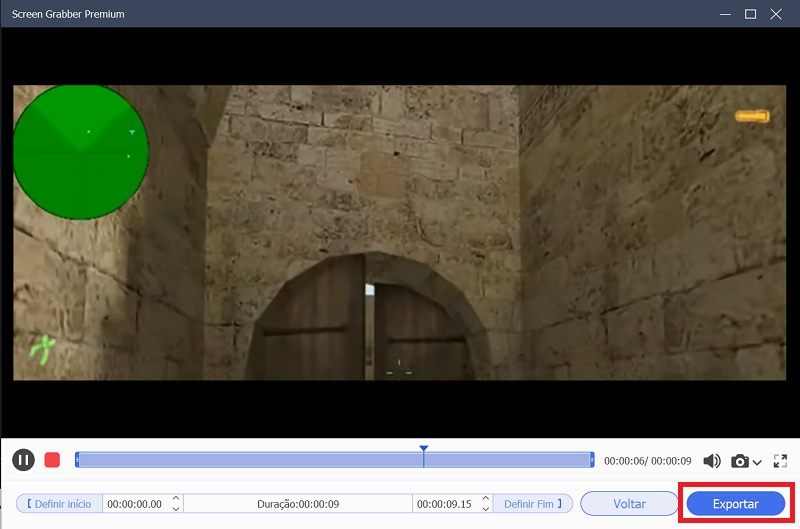800x529 pixels.
Task: Enter fullscreen preview mode
Action: (780, 461)
